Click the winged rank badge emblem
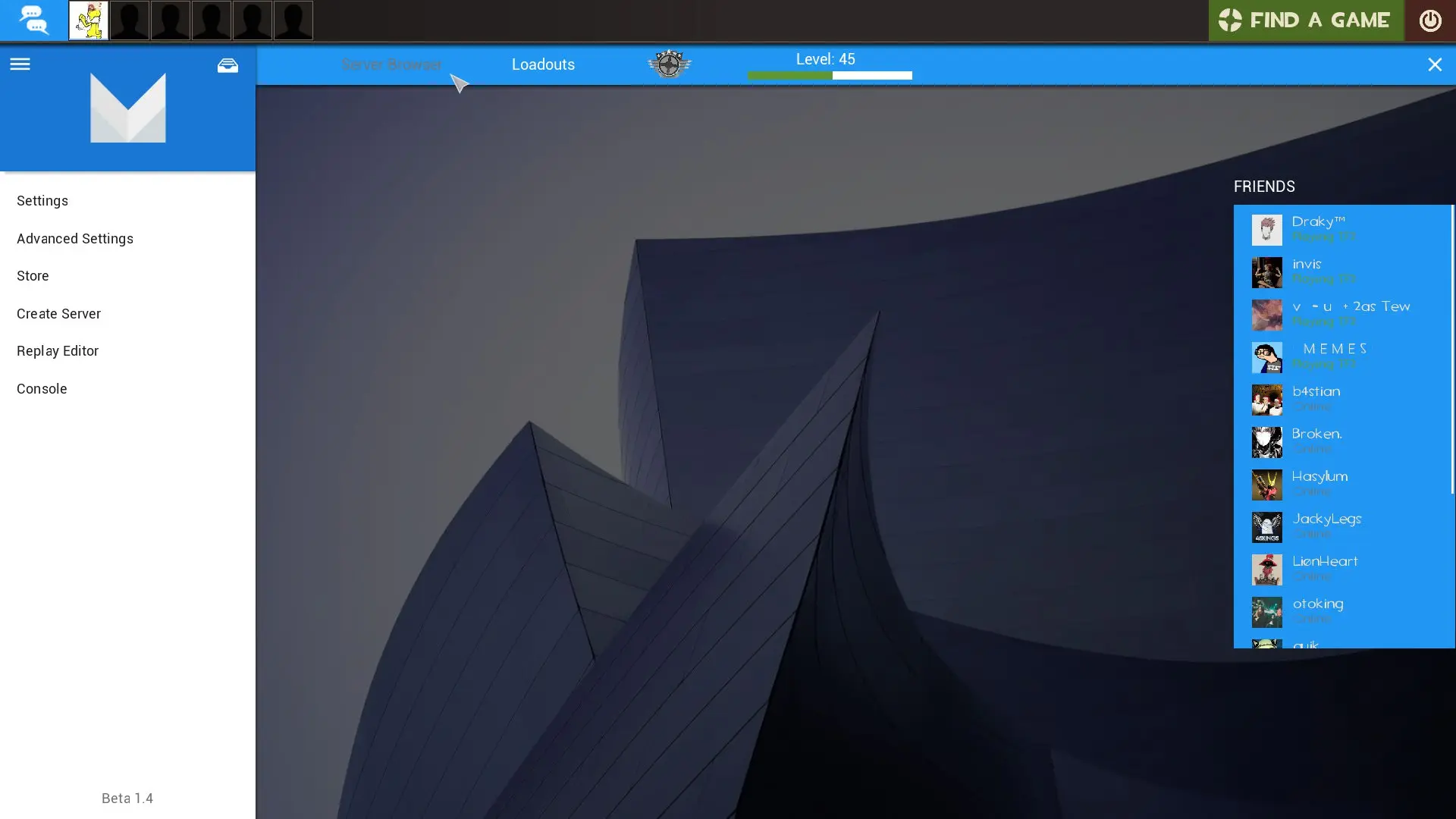Screen dimensions: 1456x819 click(x=669, y=64)
